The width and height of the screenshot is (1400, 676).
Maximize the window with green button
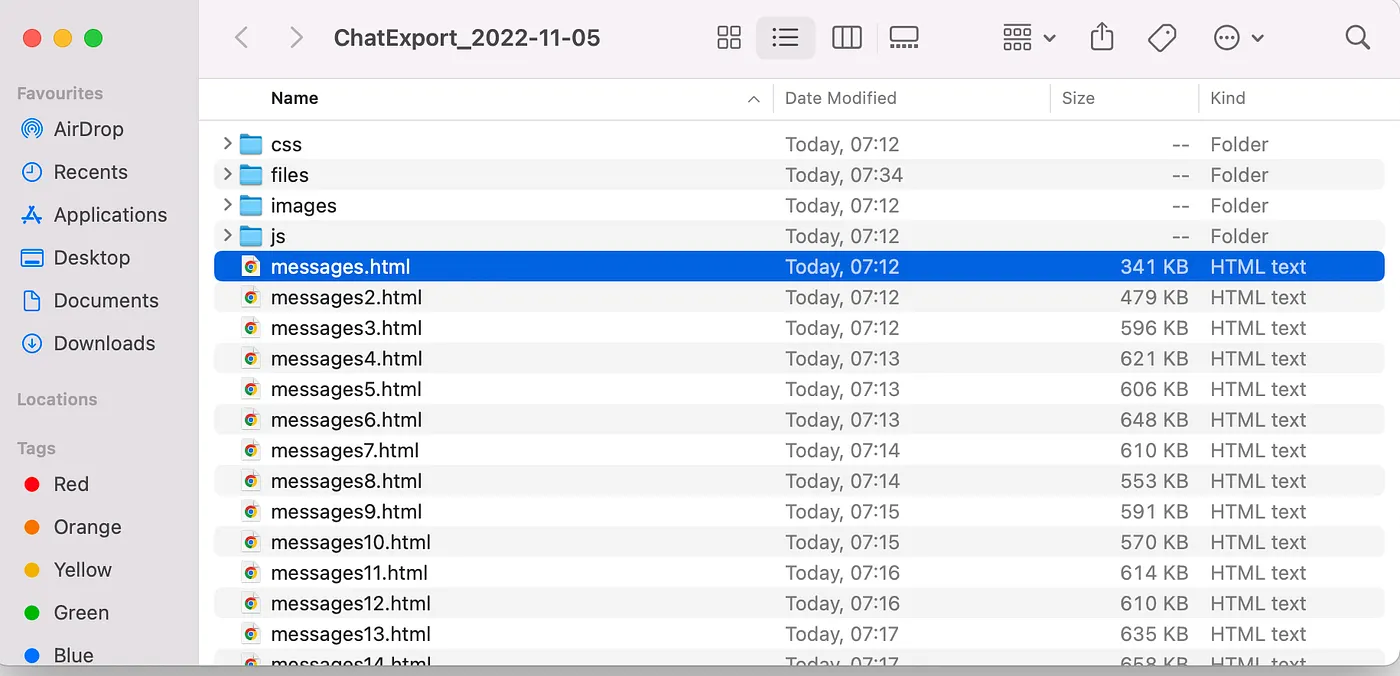[x=93, y=38]
